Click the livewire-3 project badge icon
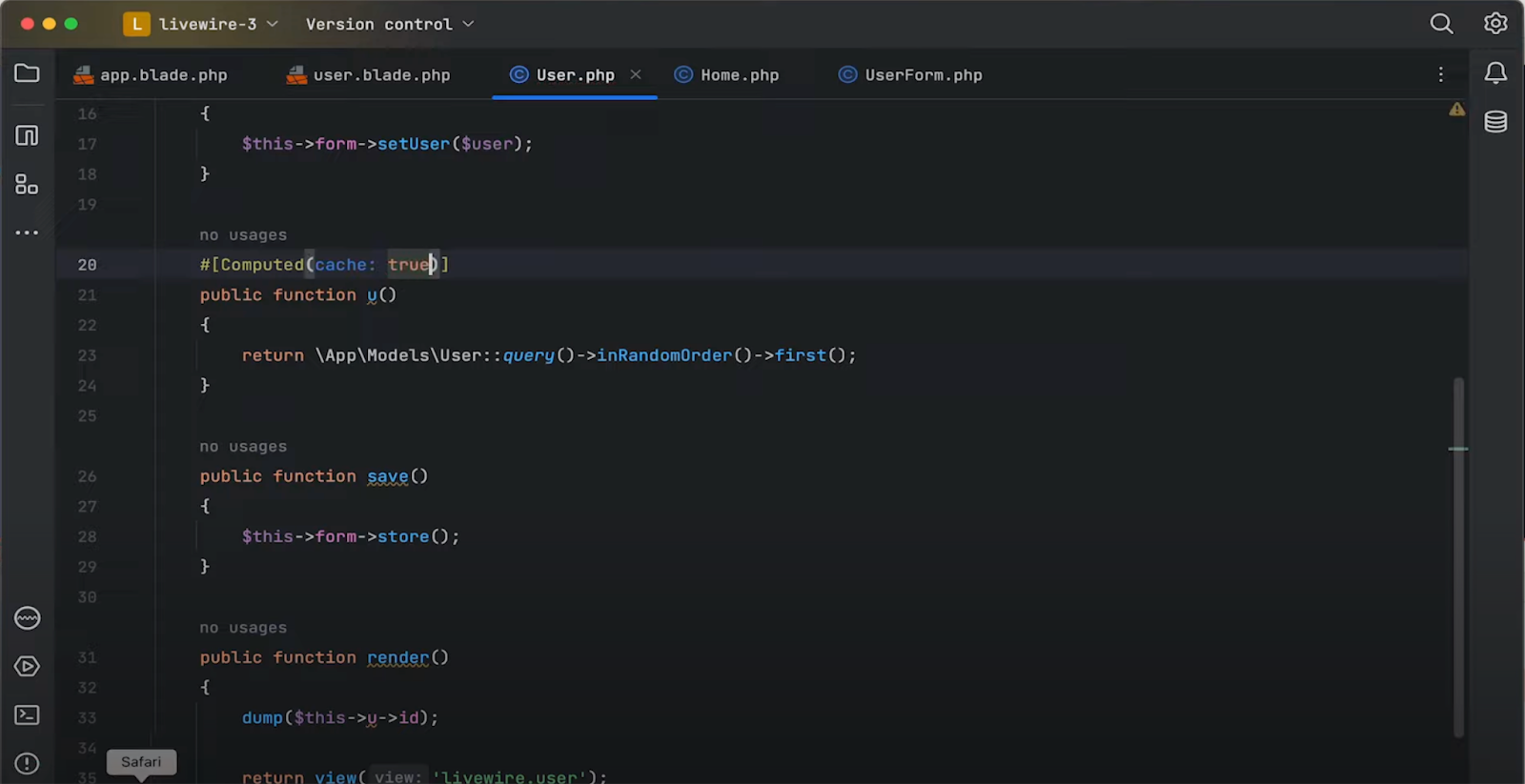The image size is (1525, 784). (x=136, y=24)
